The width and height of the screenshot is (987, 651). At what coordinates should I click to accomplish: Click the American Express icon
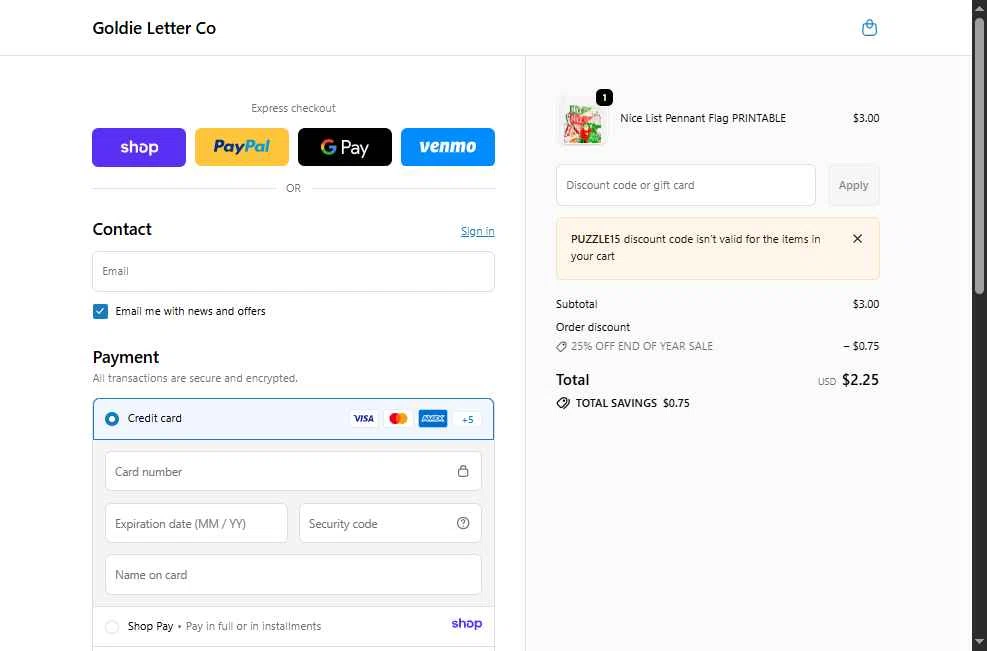coord(433,419)
